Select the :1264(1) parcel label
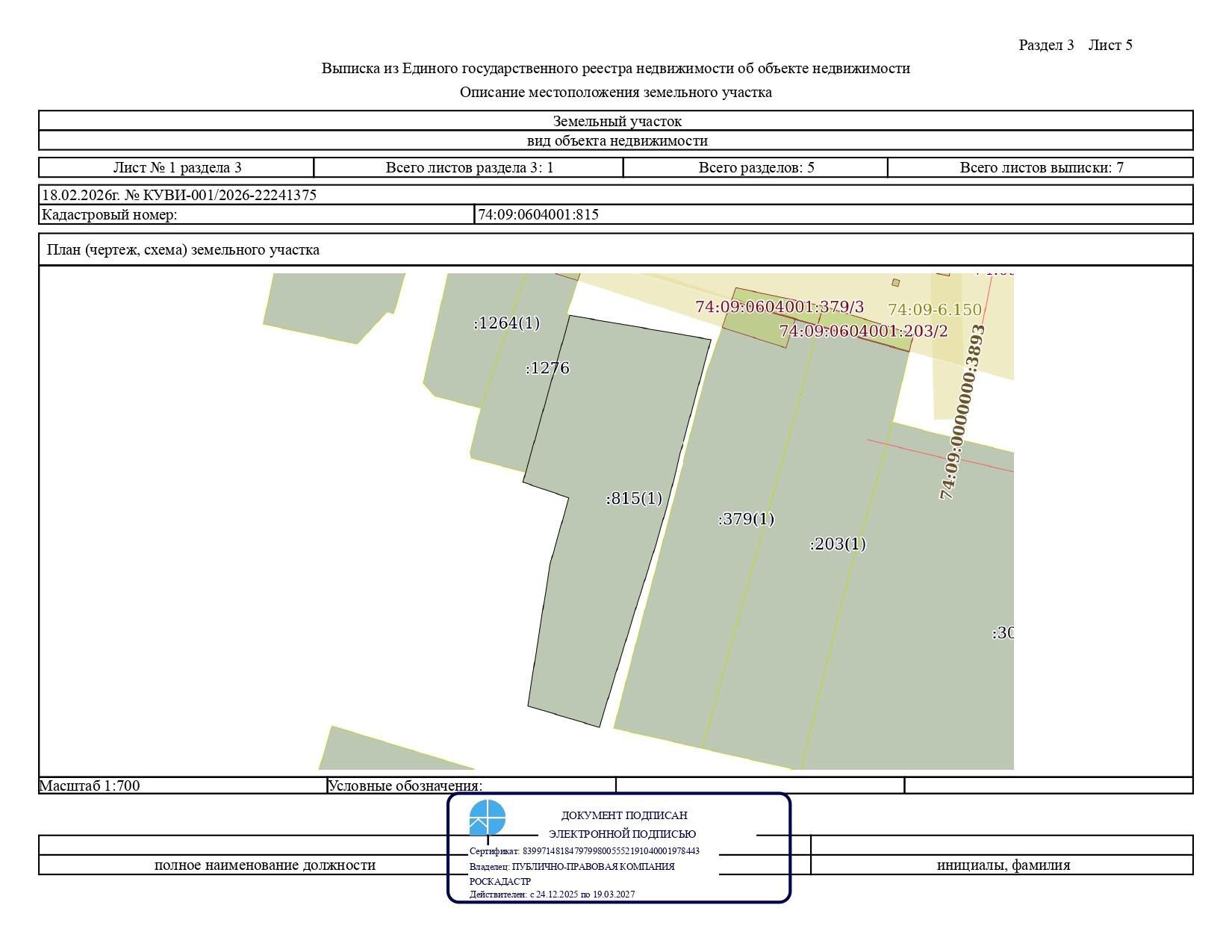Image resolution: width=1232 pixels, height=952 pixels. pyautogui.click(x=506, y=323)
